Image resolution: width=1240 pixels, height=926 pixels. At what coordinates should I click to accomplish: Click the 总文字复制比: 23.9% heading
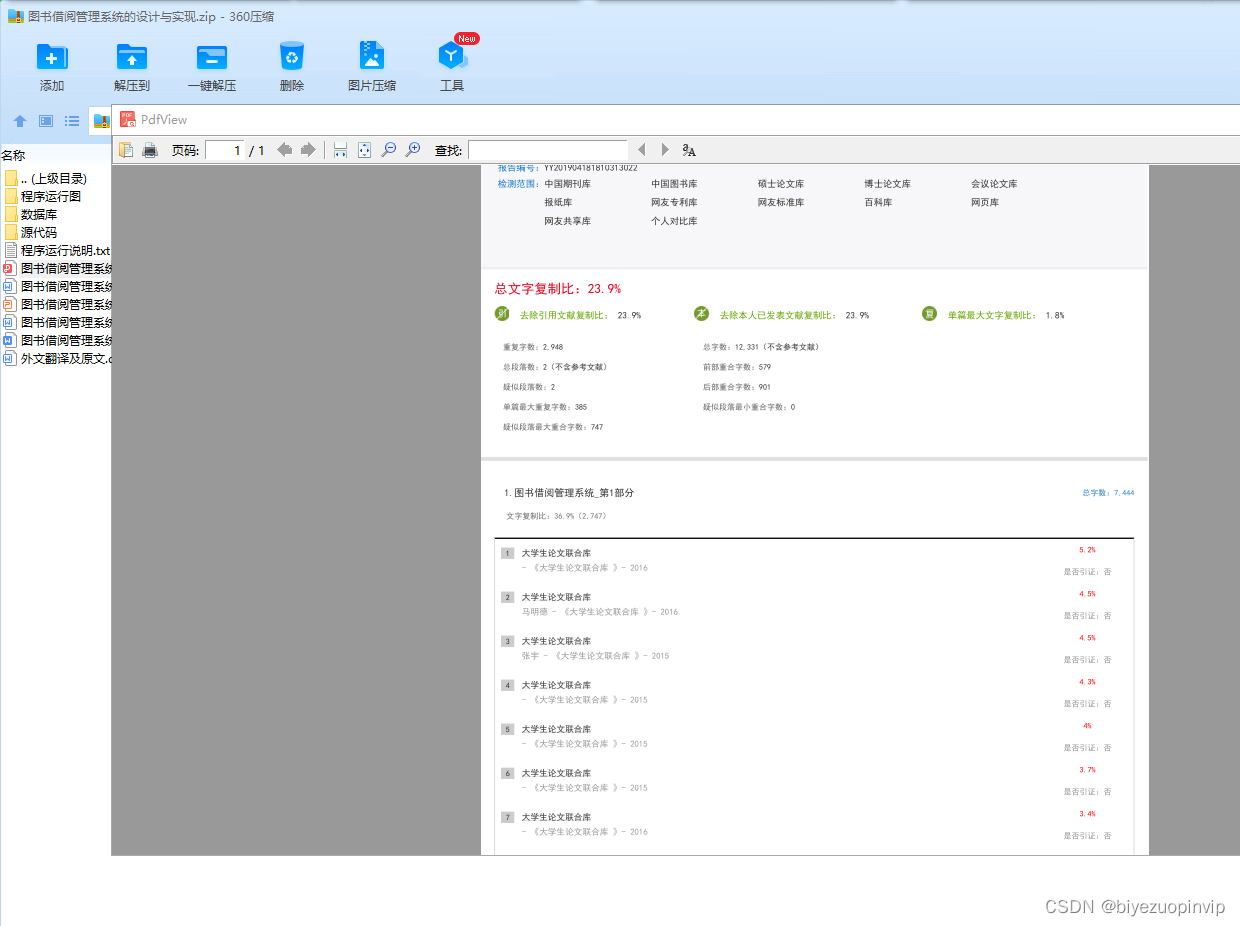[558, 288]
